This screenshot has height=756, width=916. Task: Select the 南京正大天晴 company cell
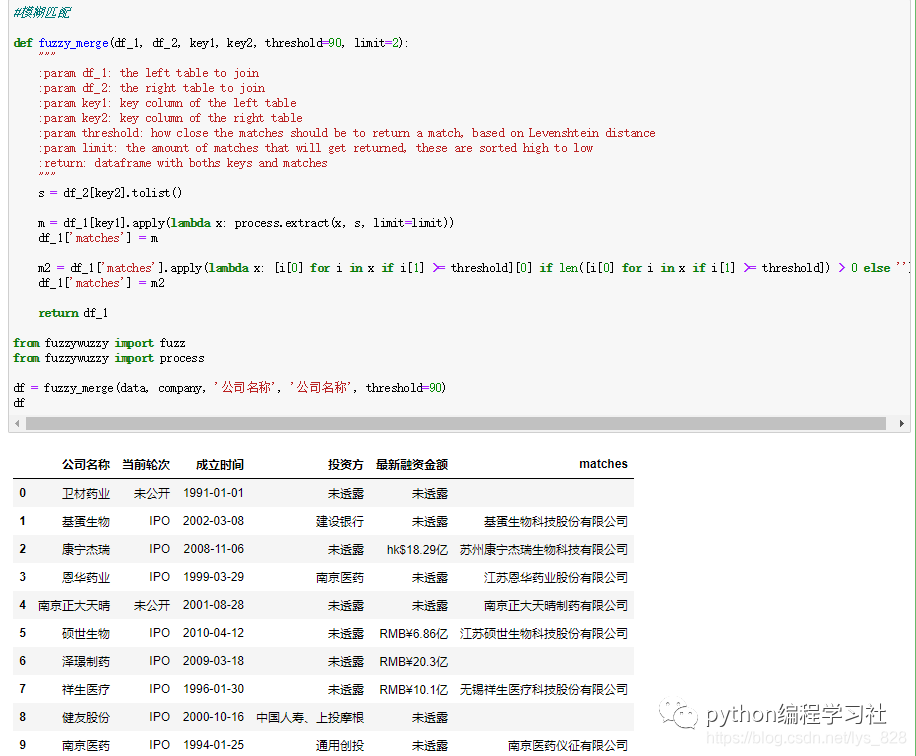[74, 605]
